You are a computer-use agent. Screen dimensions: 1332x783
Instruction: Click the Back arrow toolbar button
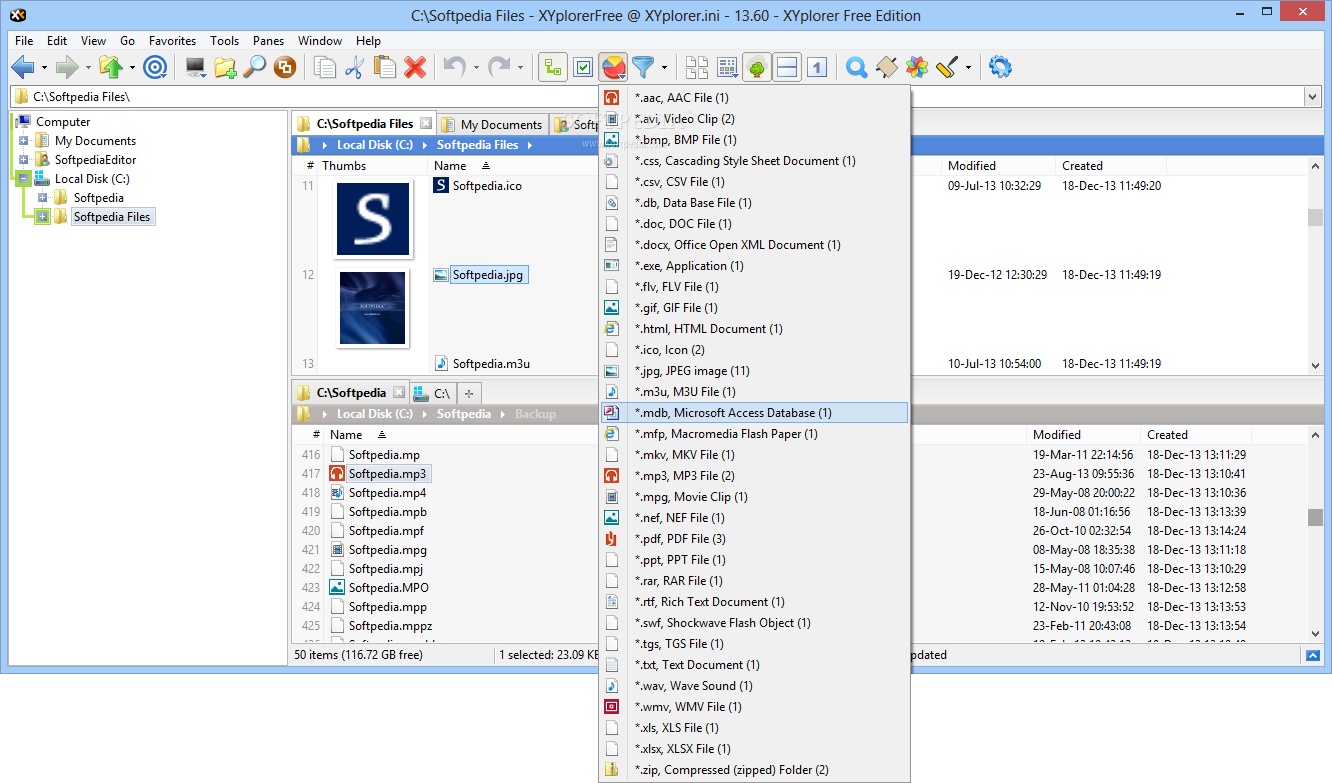click(x=23, y=67)
